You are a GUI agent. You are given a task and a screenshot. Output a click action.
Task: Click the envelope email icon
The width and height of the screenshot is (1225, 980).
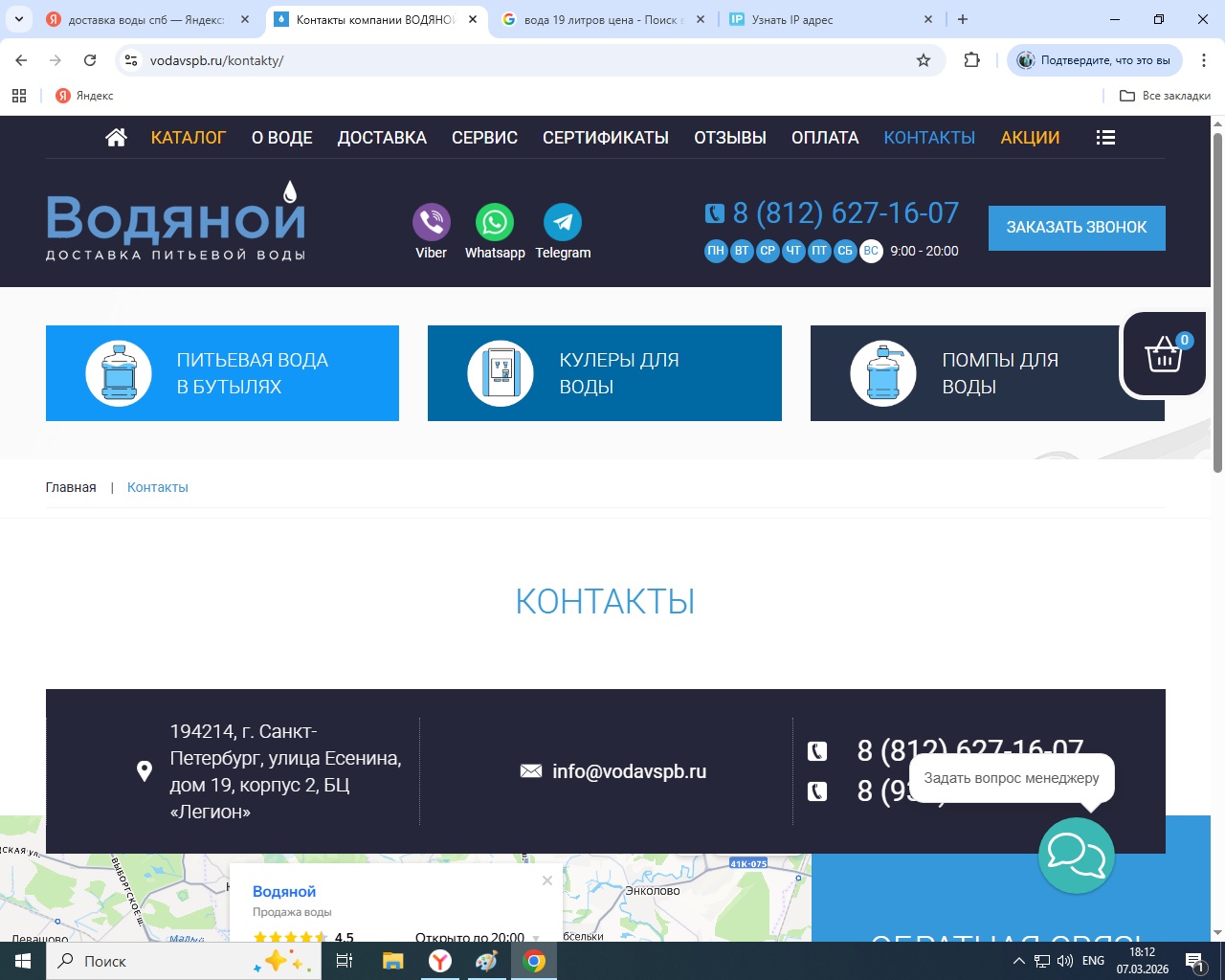pyautogui.click(x=531, y=771)
